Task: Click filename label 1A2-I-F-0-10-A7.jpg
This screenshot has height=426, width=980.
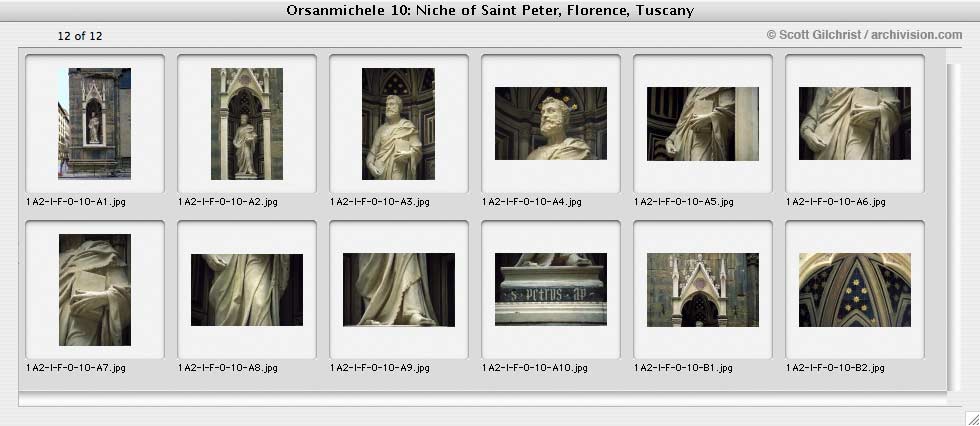Action: tap(76, 368)
